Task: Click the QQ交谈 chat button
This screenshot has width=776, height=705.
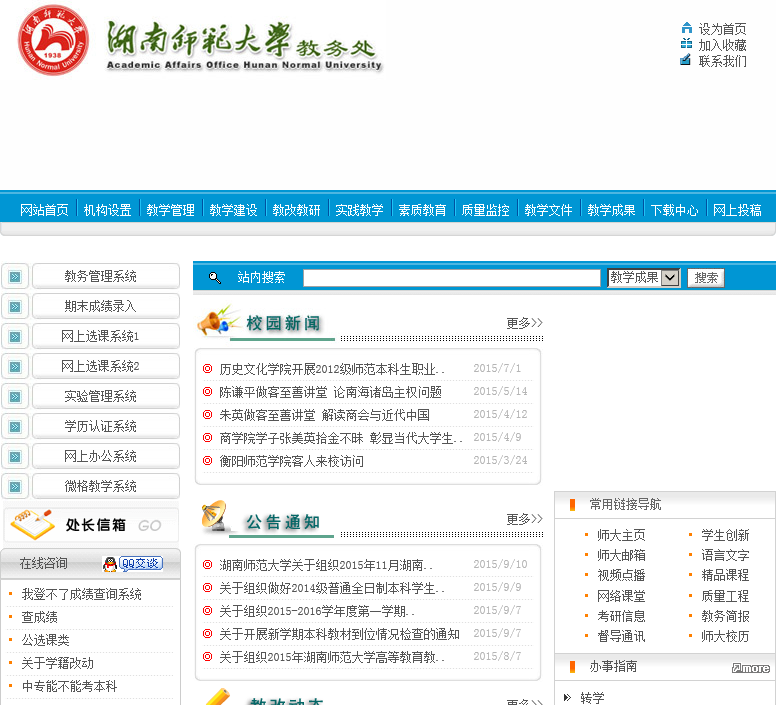Action: 141,564
